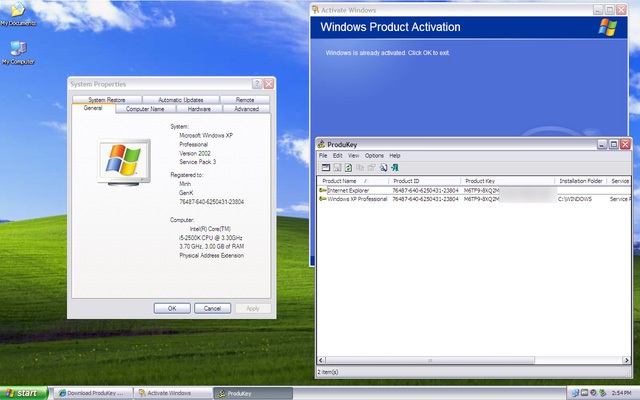
Task: Click the round gray tray icon
Action: coord(593,393)
